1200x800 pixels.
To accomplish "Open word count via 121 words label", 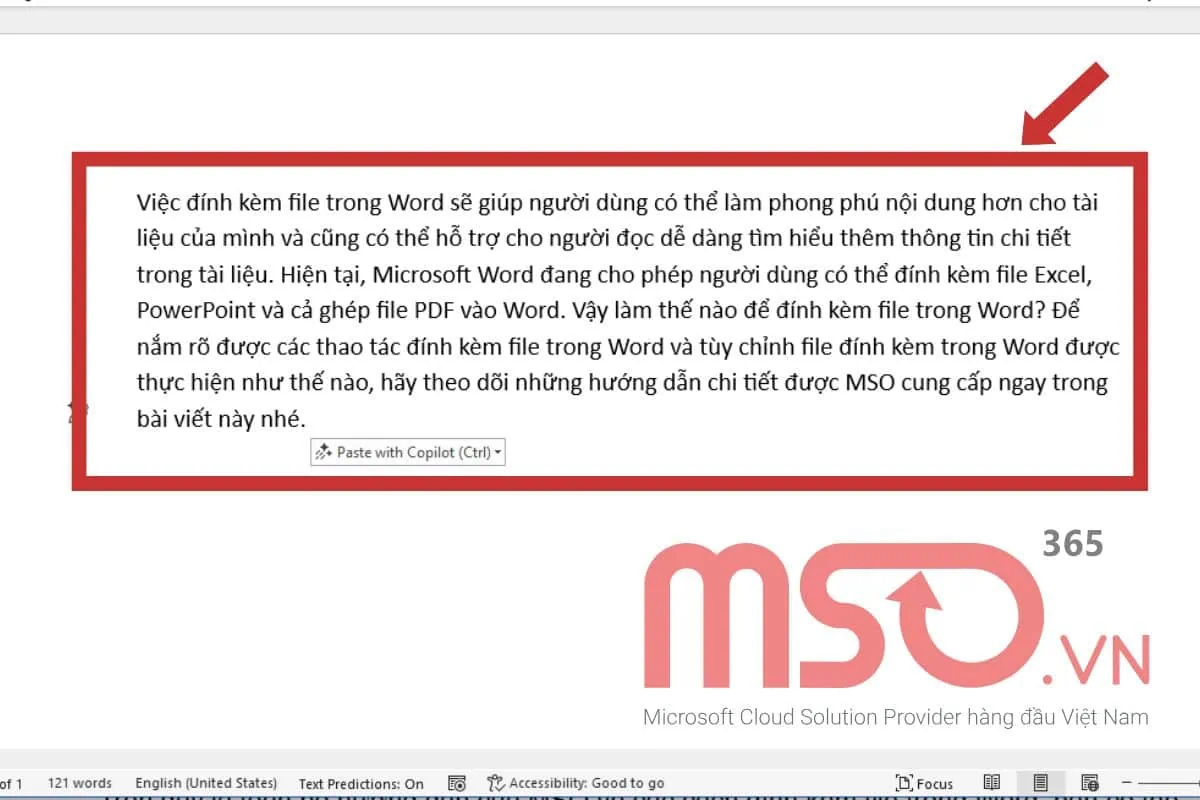I will [80, 783].
